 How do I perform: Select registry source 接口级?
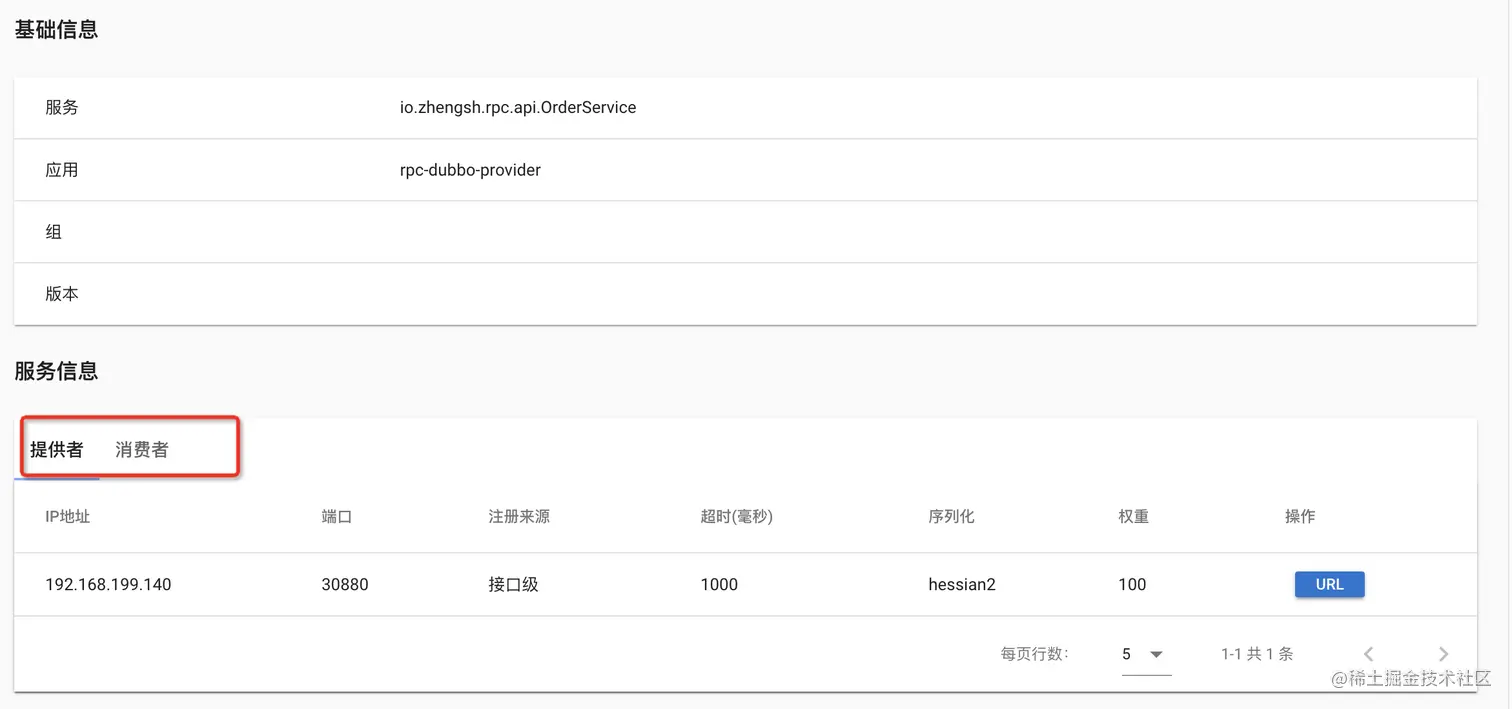pyautogui.click(x=514, y=585)
